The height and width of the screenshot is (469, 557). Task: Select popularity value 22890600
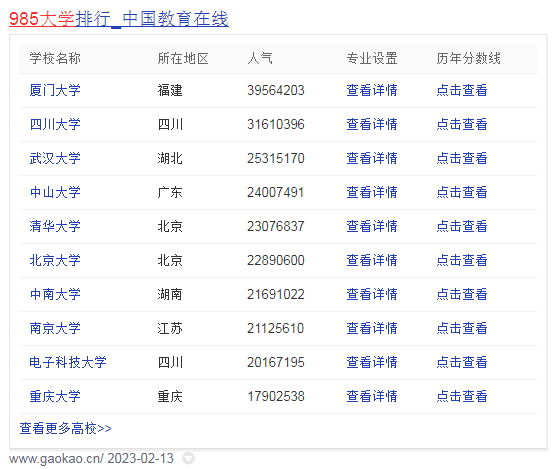click(276, 260)
